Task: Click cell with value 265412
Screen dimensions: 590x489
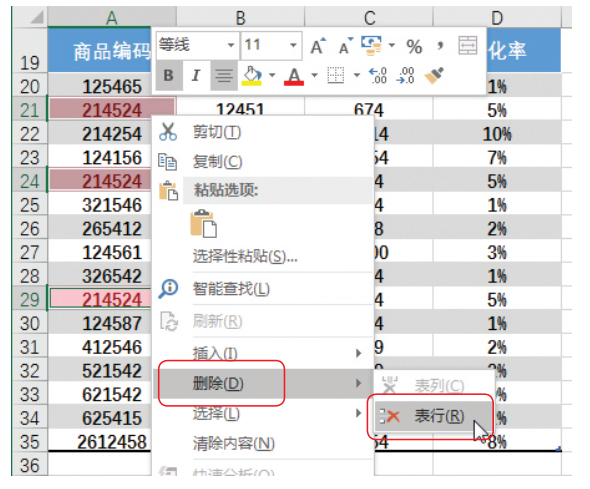Action: point(100,228)
